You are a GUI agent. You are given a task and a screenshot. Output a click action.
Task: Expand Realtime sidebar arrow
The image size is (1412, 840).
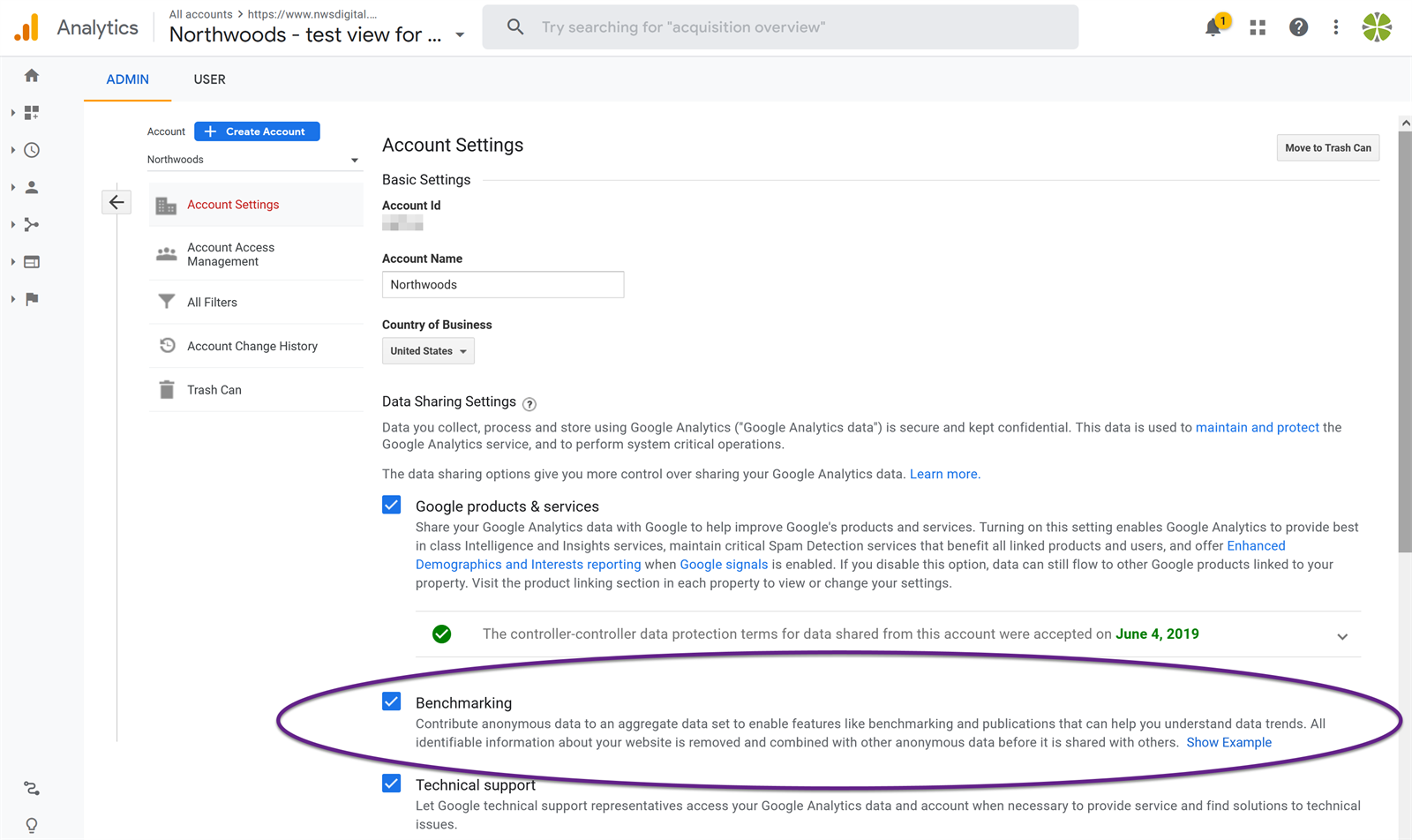coord(12,150)
